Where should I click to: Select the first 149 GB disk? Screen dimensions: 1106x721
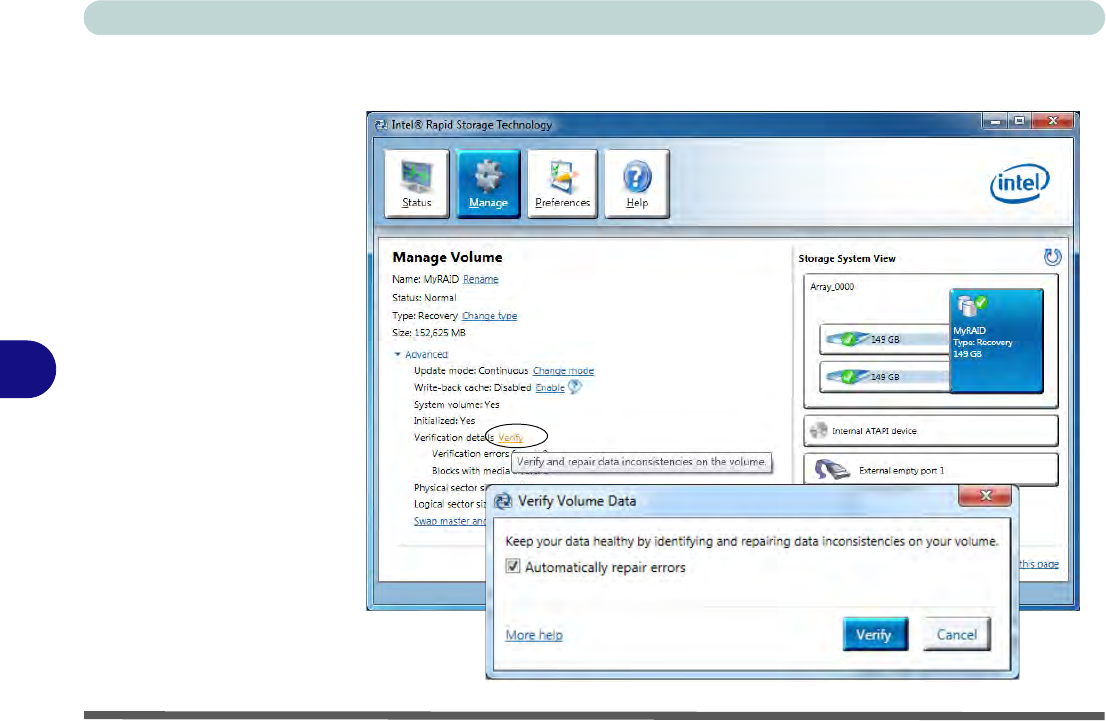pos(885,339)
